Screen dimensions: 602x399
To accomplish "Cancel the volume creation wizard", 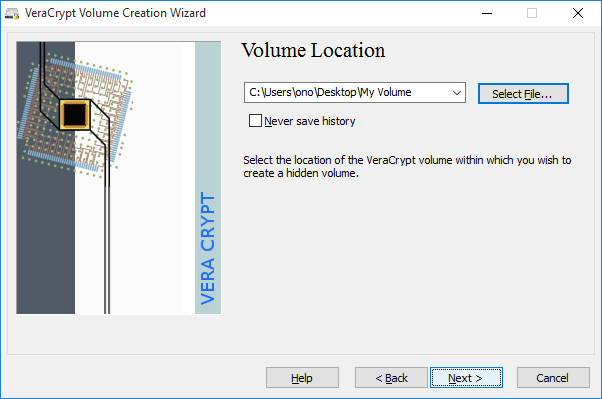I will pyautogui.click(x=553, y=378).
